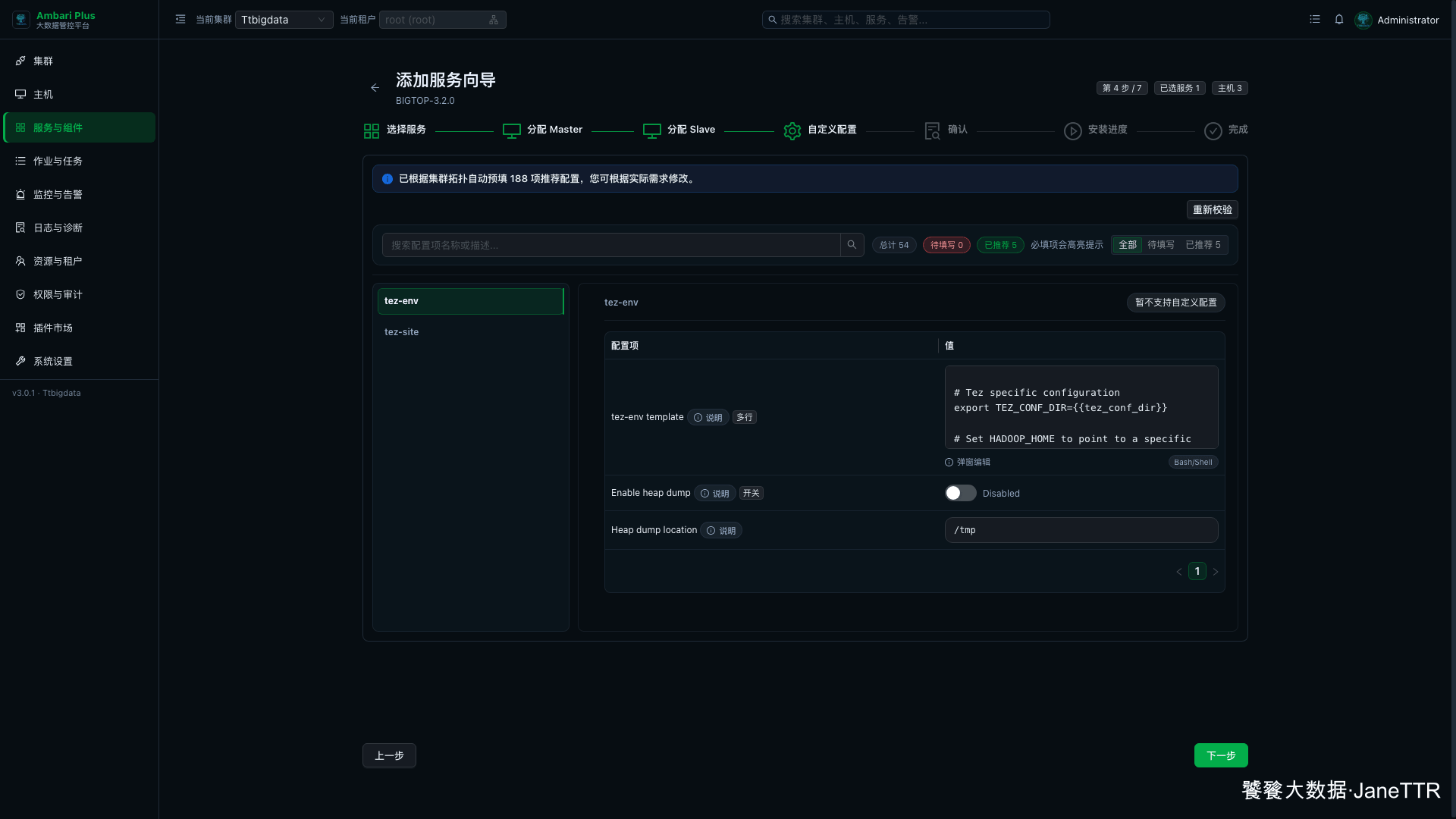Focus the config name search field
This screenshot has width=1456, height=819.
coord(611,245)
